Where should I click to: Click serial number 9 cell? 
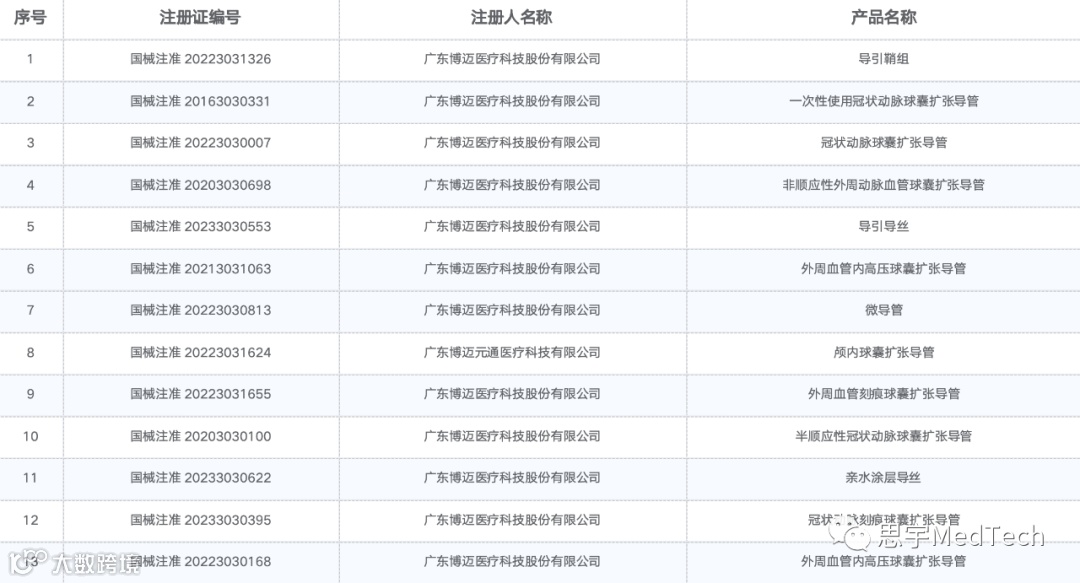pyautogui.click(x=30, y=394)
